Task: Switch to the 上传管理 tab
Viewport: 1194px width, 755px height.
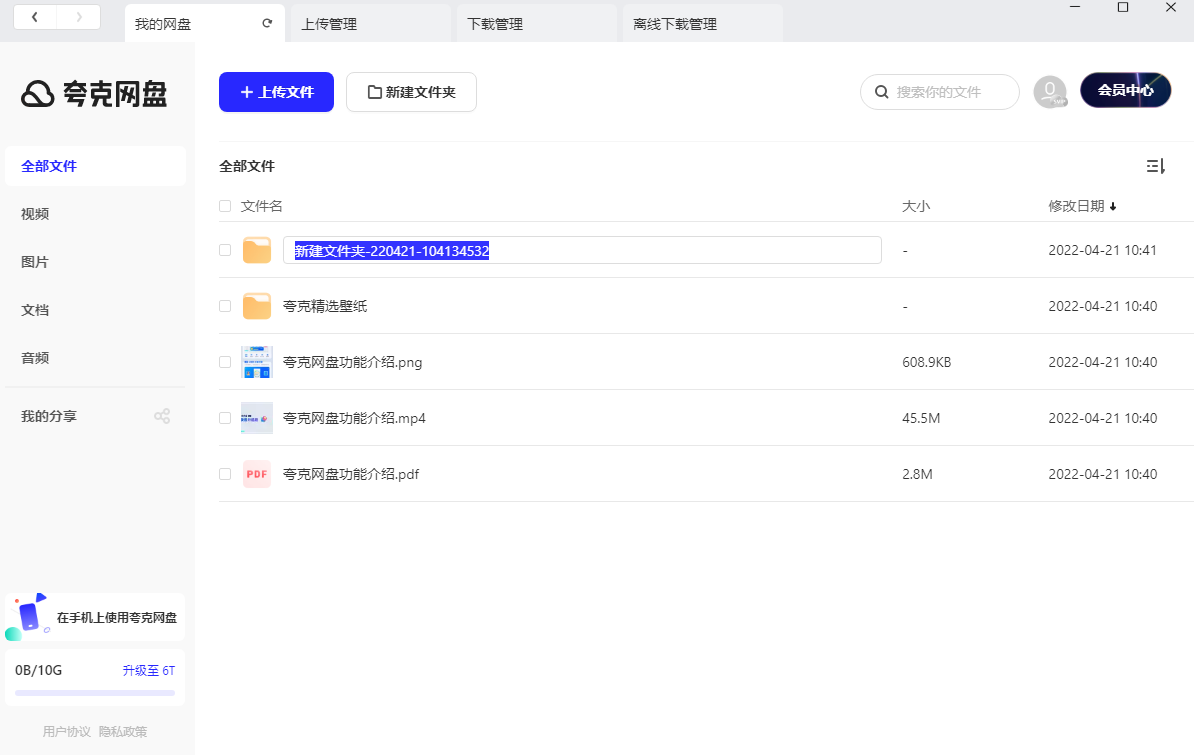Action: coord(369,24)
